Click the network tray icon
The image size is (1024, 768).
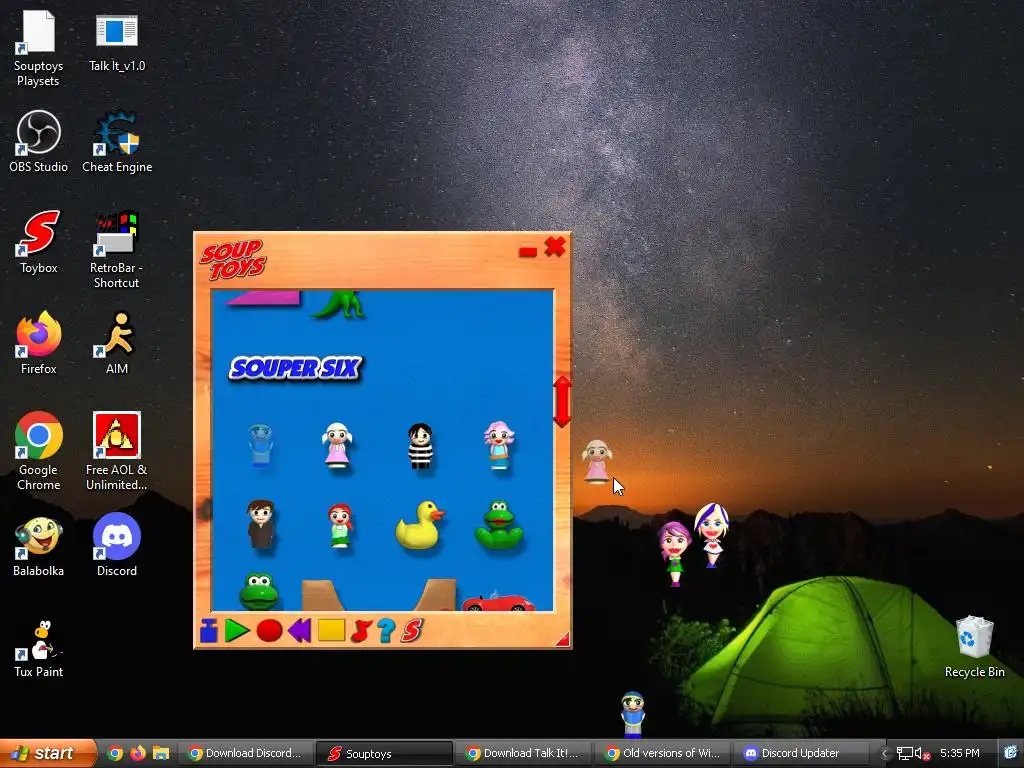click(x=904, y=754)
